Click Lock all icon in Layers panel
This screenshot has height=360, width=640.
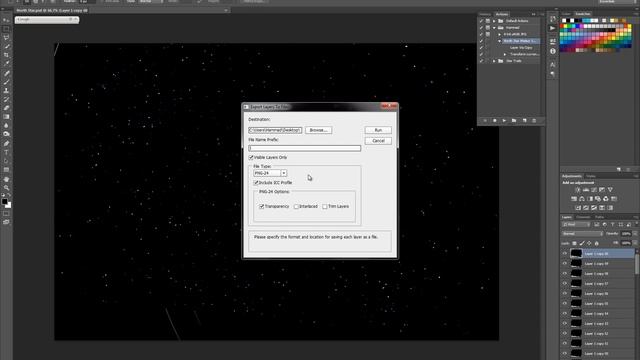(x=596, y=244)
